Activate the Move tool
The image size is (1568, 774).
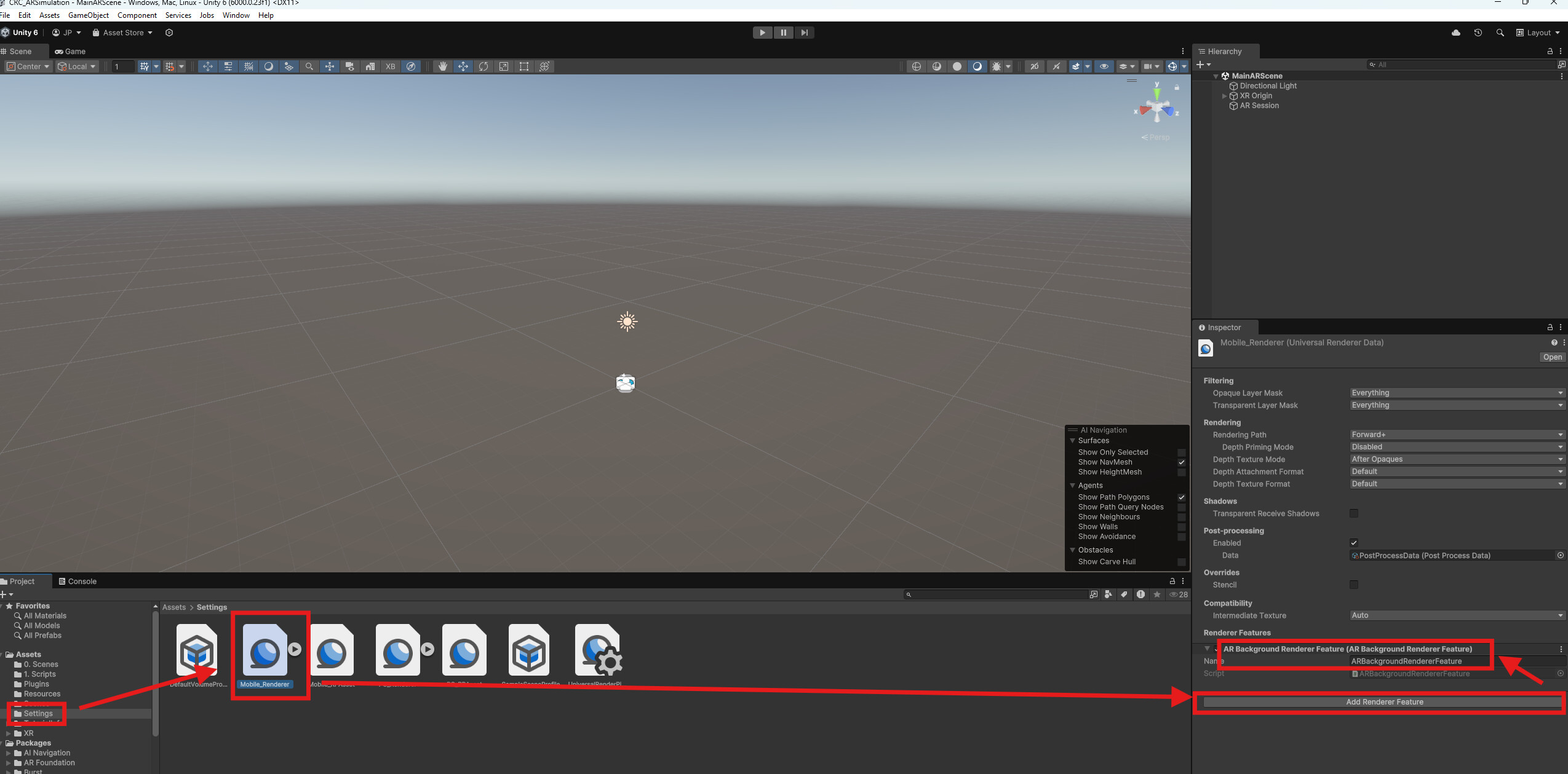pos(463,66)
